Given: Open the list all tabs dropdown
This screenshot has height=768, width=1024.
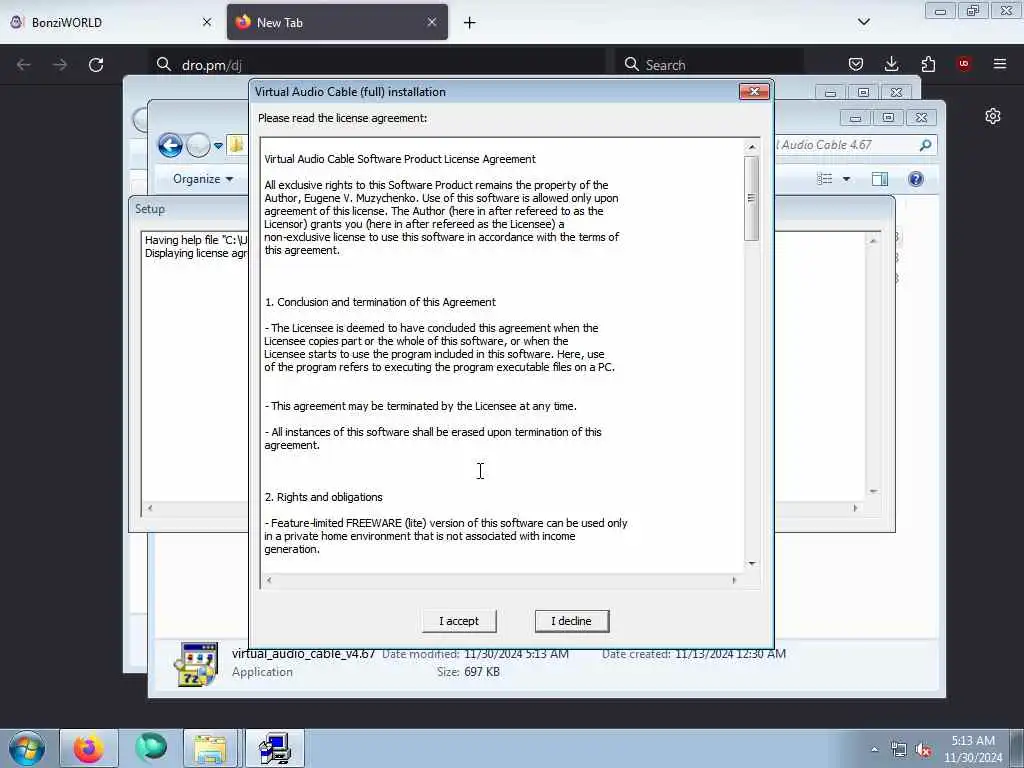Looking at the screenshot, I should [x=863, y=22].
